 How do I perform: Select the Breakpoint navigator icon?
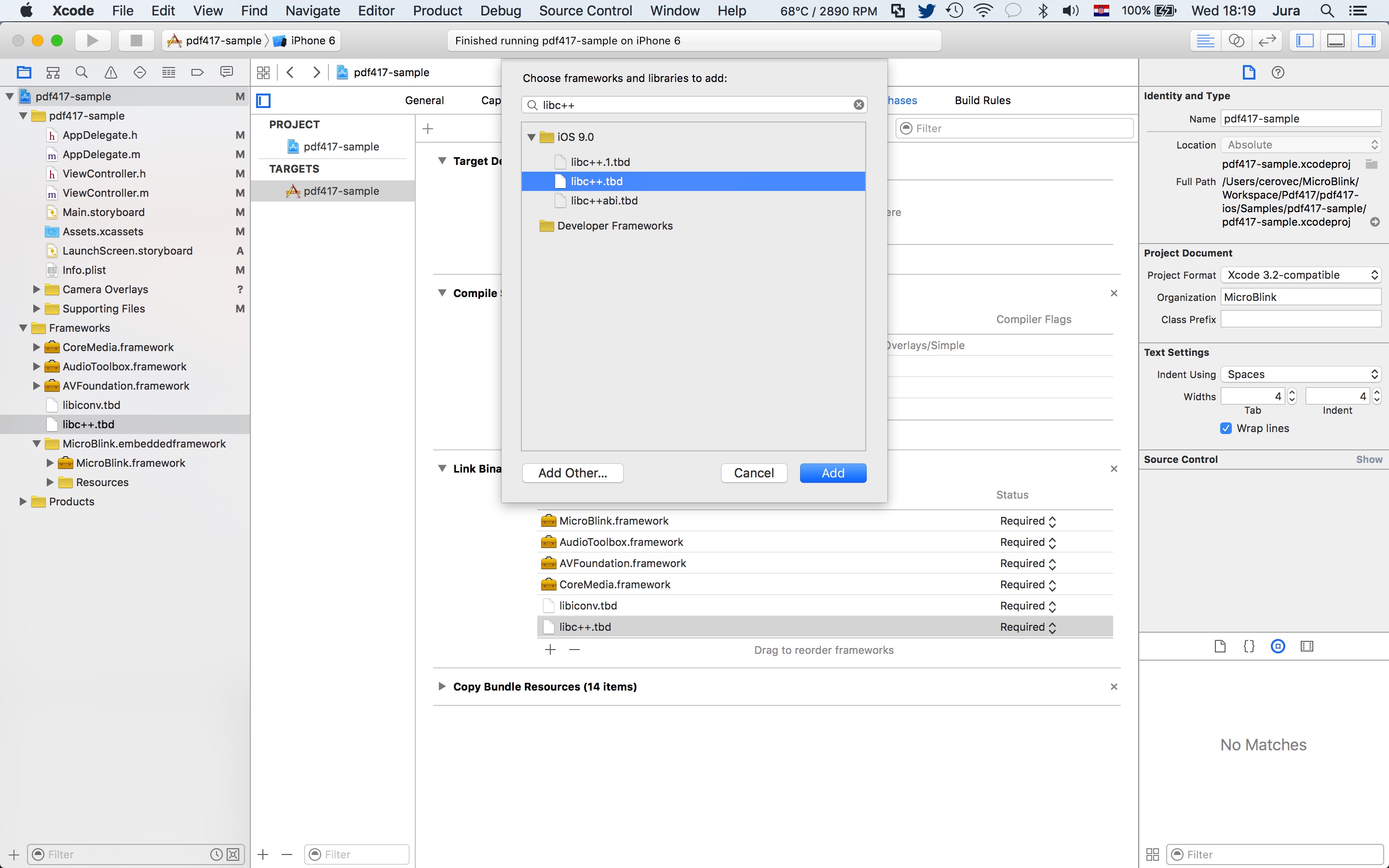pos(197,72)
